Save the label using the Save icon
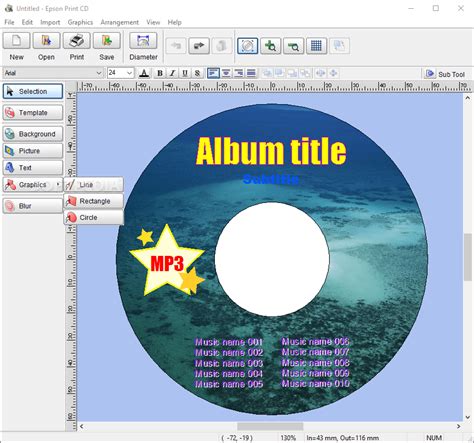The width and height of the screenshot is (474, 443). tap(107, 41)
